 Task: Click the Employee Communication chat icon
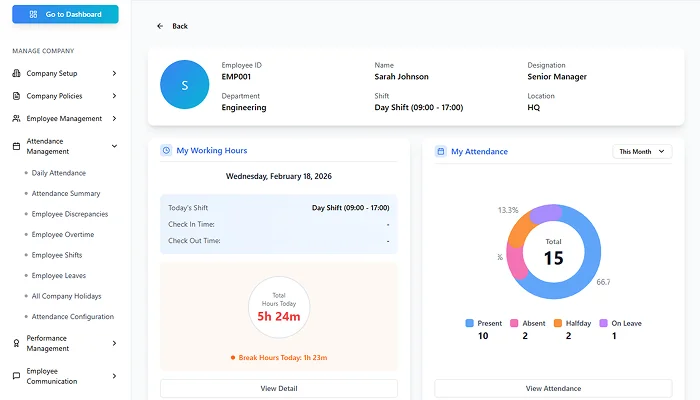(16, 375)
